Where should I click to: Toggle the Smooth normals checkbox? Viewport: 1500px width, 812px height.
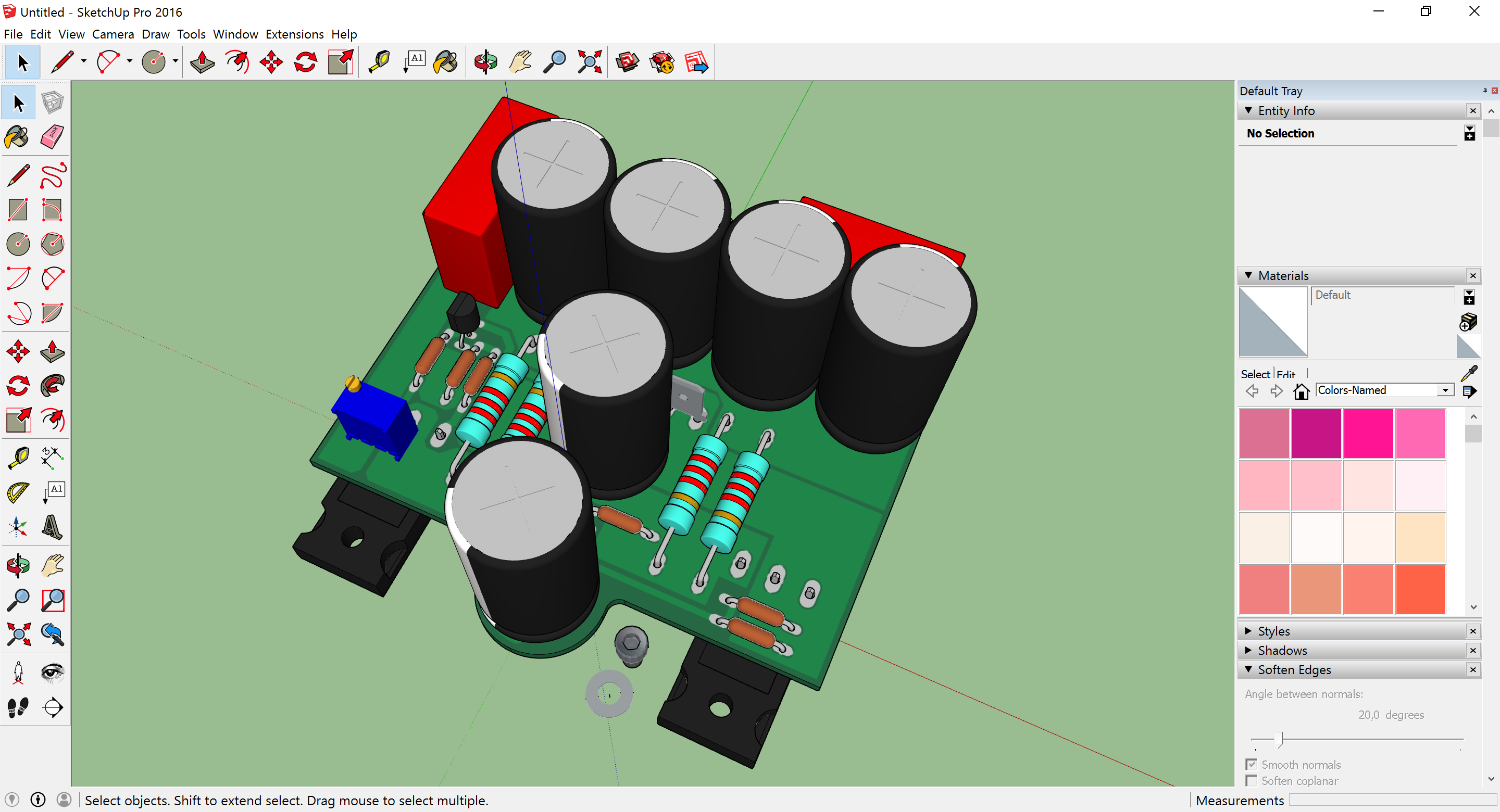pyautogui.click(x=1252, y=764)
